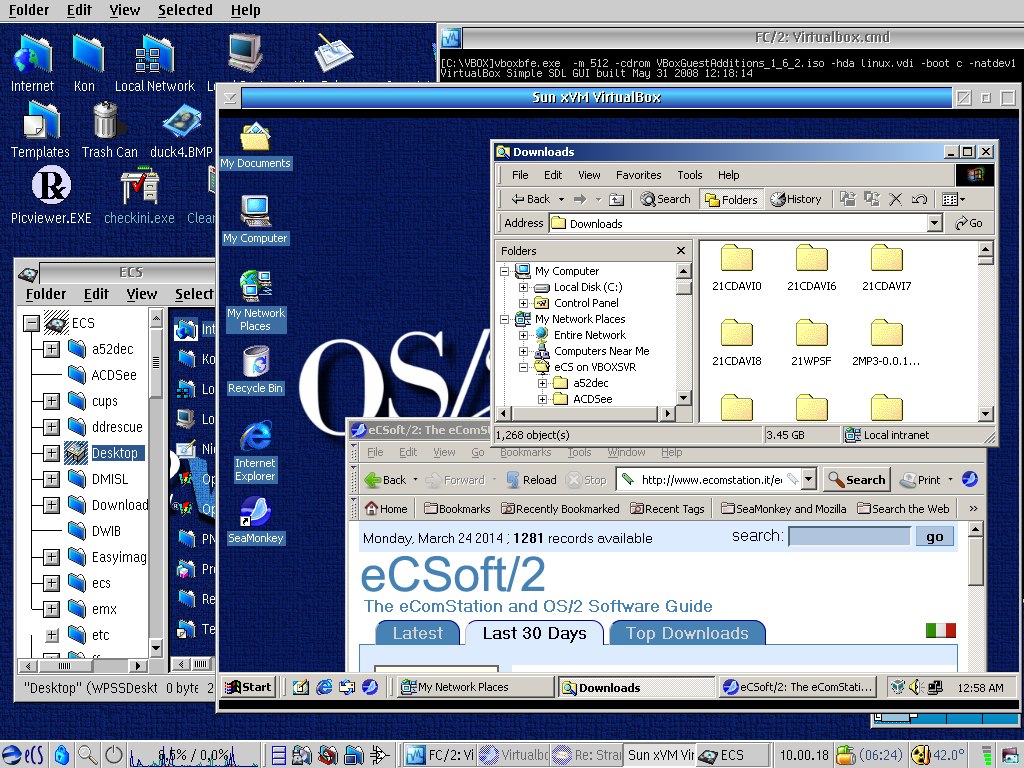Toggle the Folders pane button in Downloads
1024x768 pixels.
[731, 199]
